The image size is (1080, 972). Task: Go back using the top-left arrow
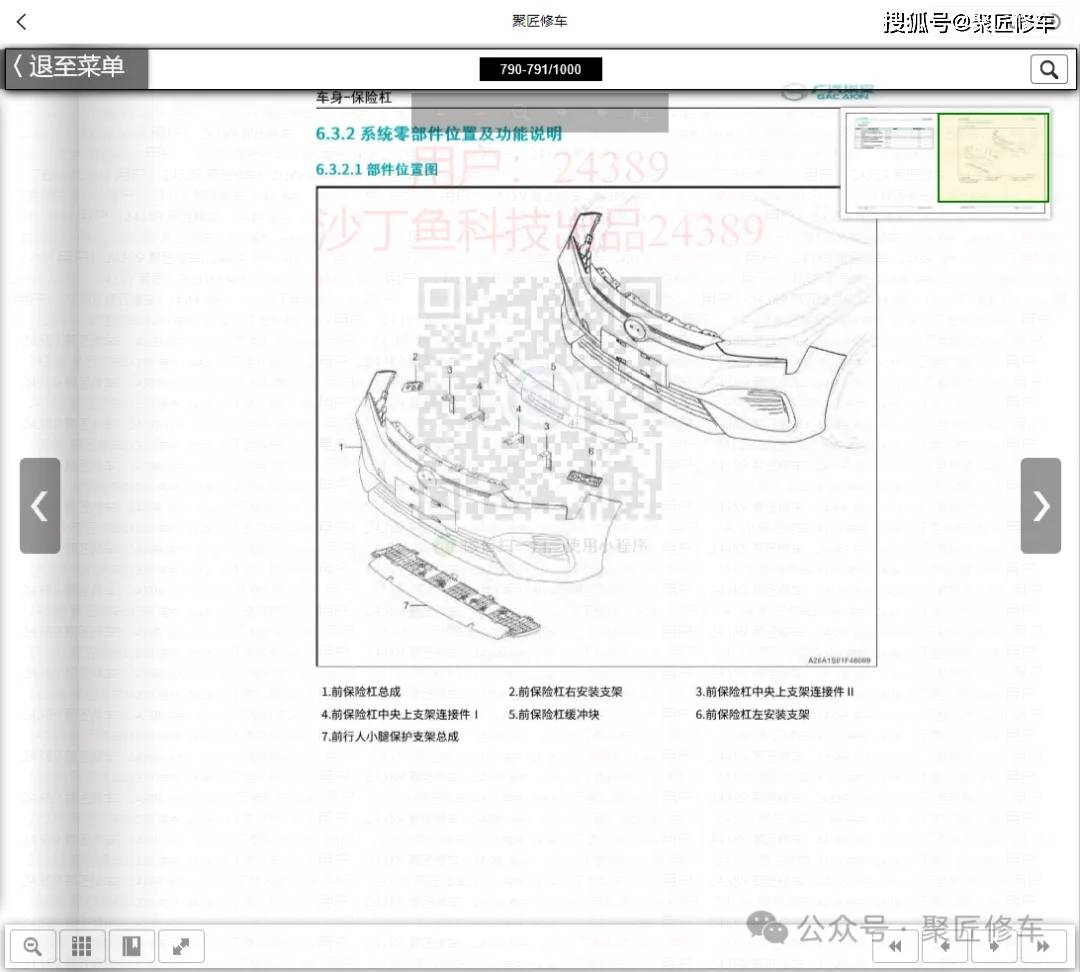[x=21, y=22]
